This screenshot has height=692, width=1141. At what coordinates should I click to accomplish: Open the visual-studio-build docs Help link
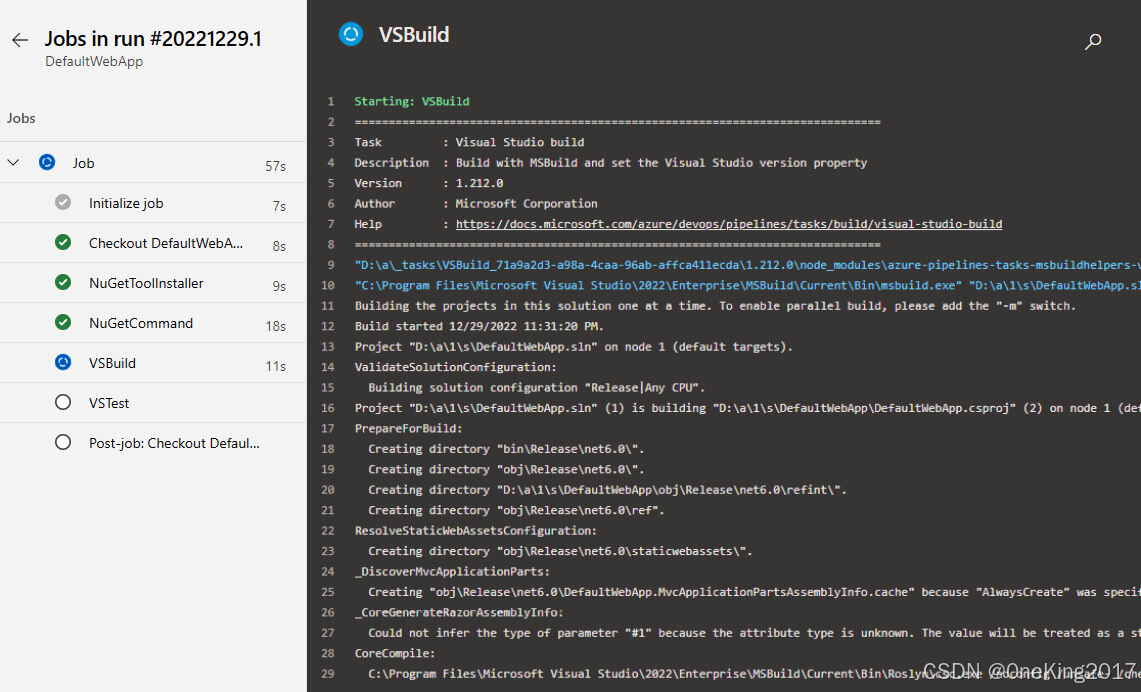(728, 224)
